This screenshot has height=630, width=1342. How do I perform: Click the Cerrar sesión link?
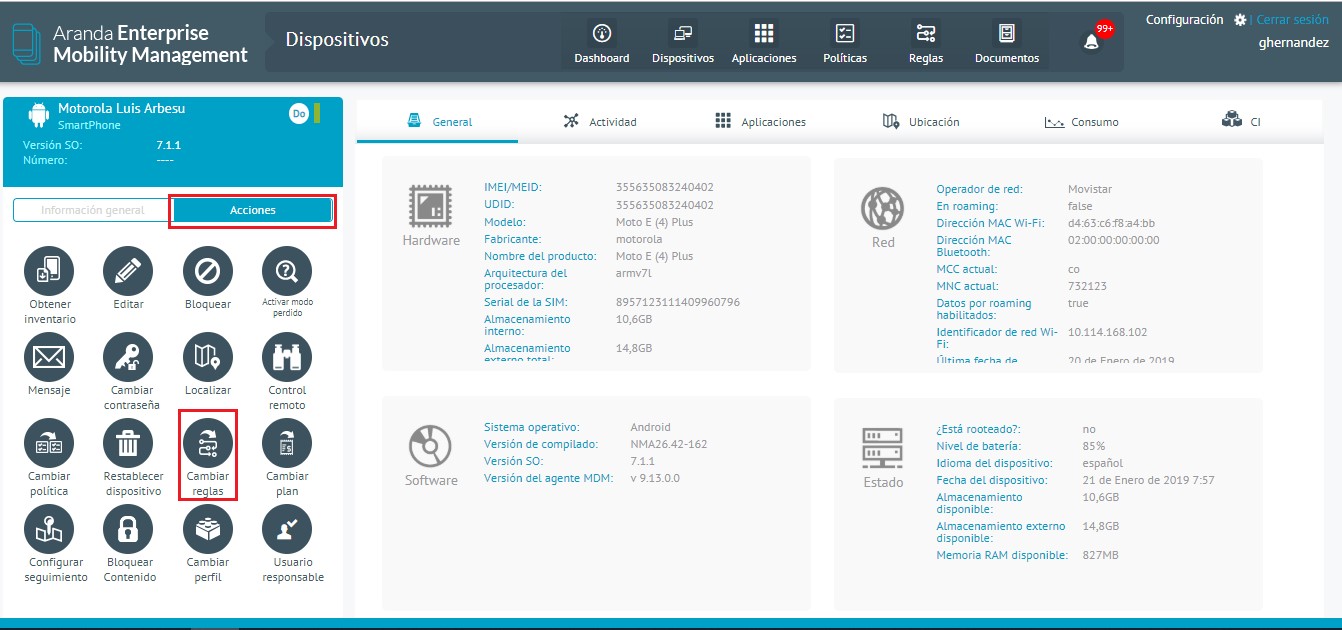(1293, 20)
